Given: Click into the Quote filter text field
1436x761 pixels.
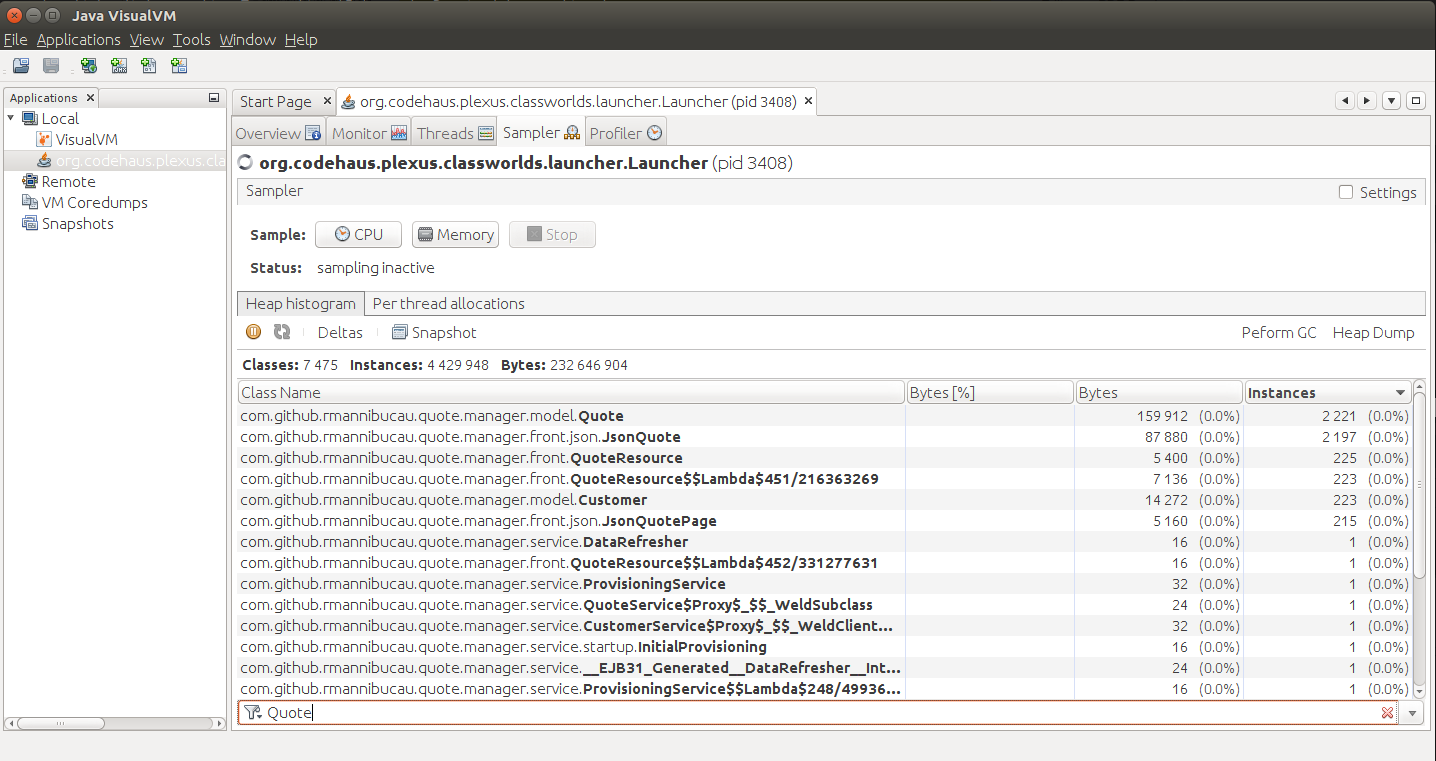Looking at the screenshot, I should click(x=818, y=713).
